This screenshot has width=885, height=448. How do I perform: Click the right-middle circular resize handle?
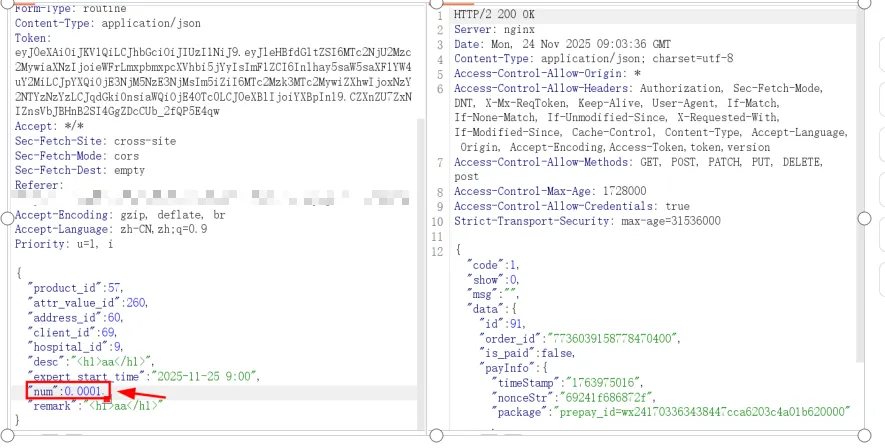(x=866, y=217)
